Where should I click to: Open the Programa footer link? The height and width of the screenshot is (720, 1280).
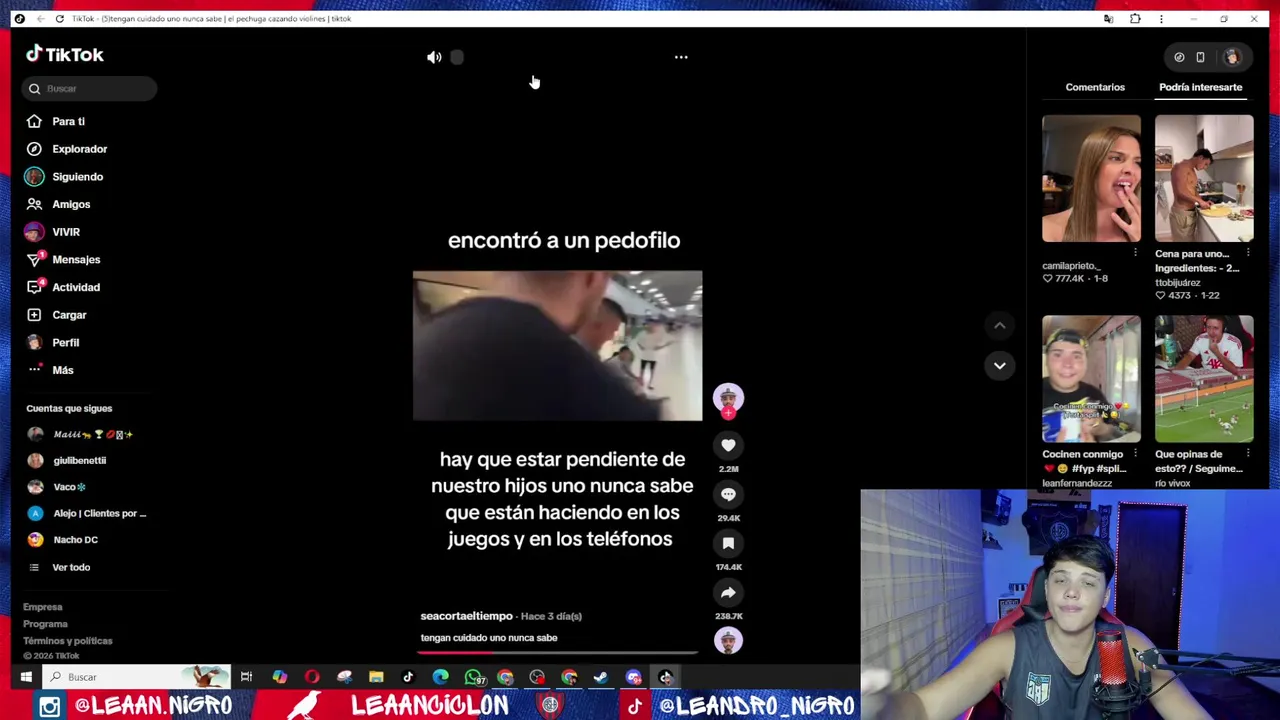pos(45,624)
